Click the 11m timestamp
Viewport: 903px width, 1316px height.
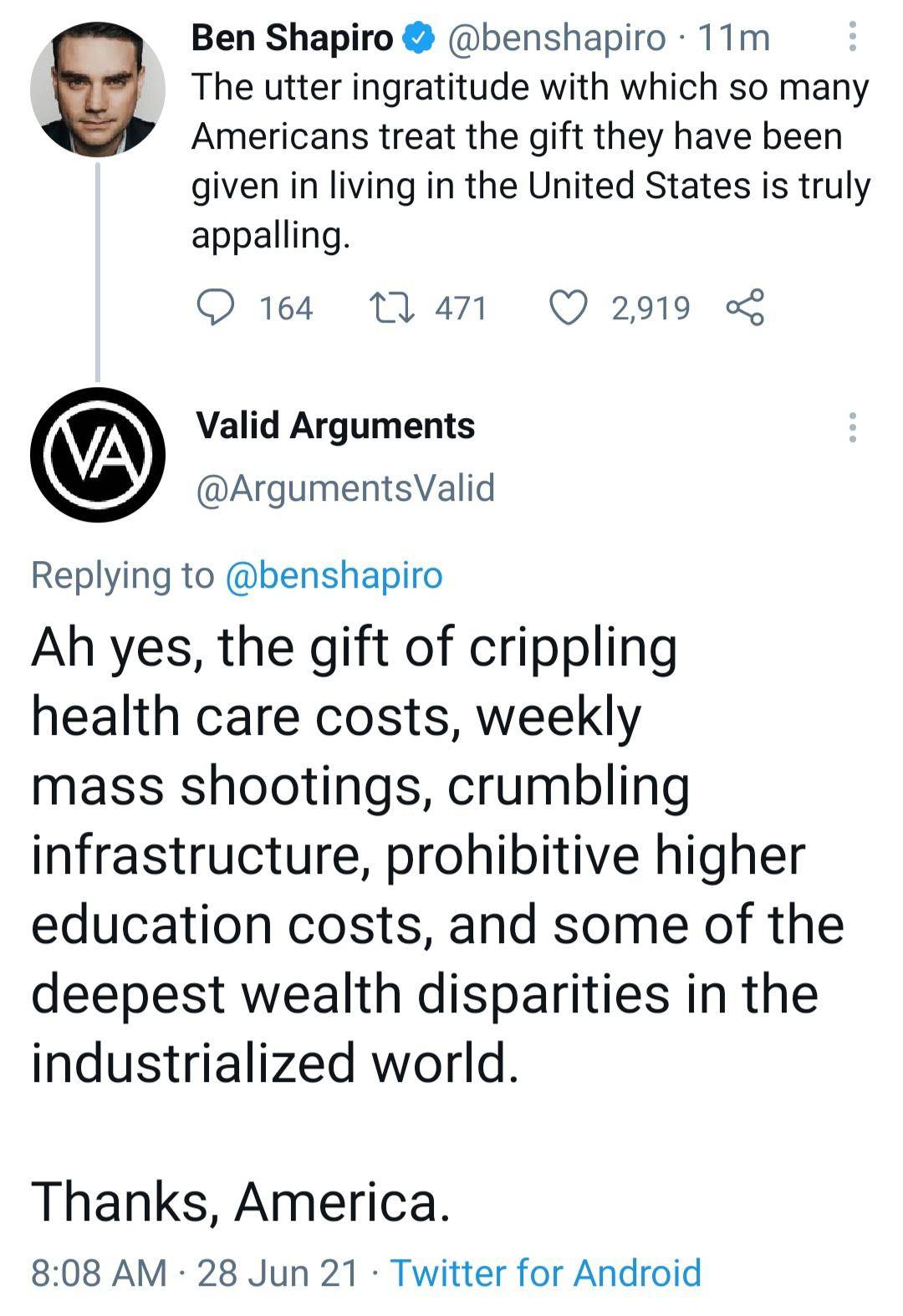click(732, 38)
